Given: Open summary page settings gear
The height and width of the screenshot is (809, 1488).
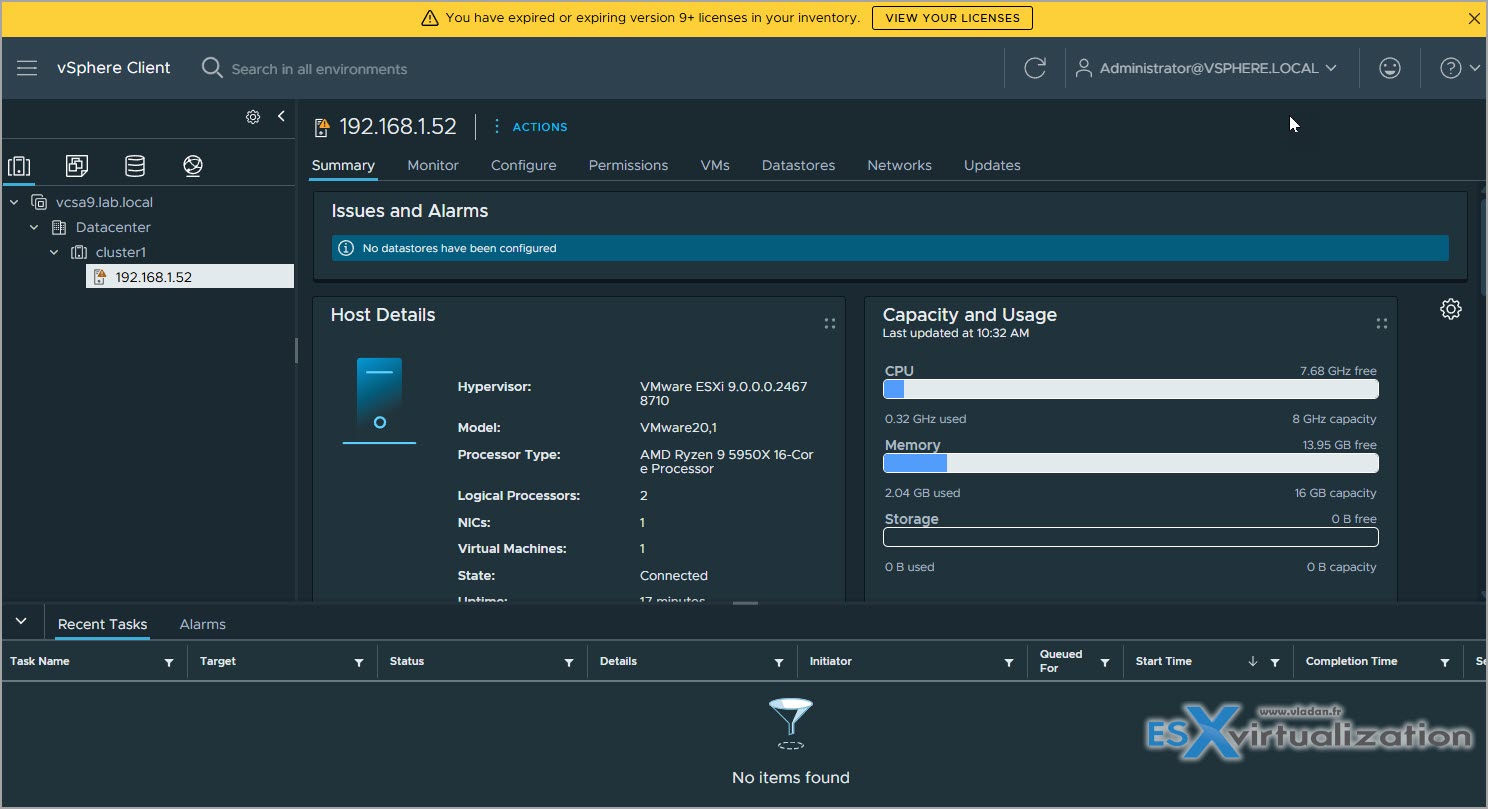Looking at the screenshot, I should coord(1450,309).
